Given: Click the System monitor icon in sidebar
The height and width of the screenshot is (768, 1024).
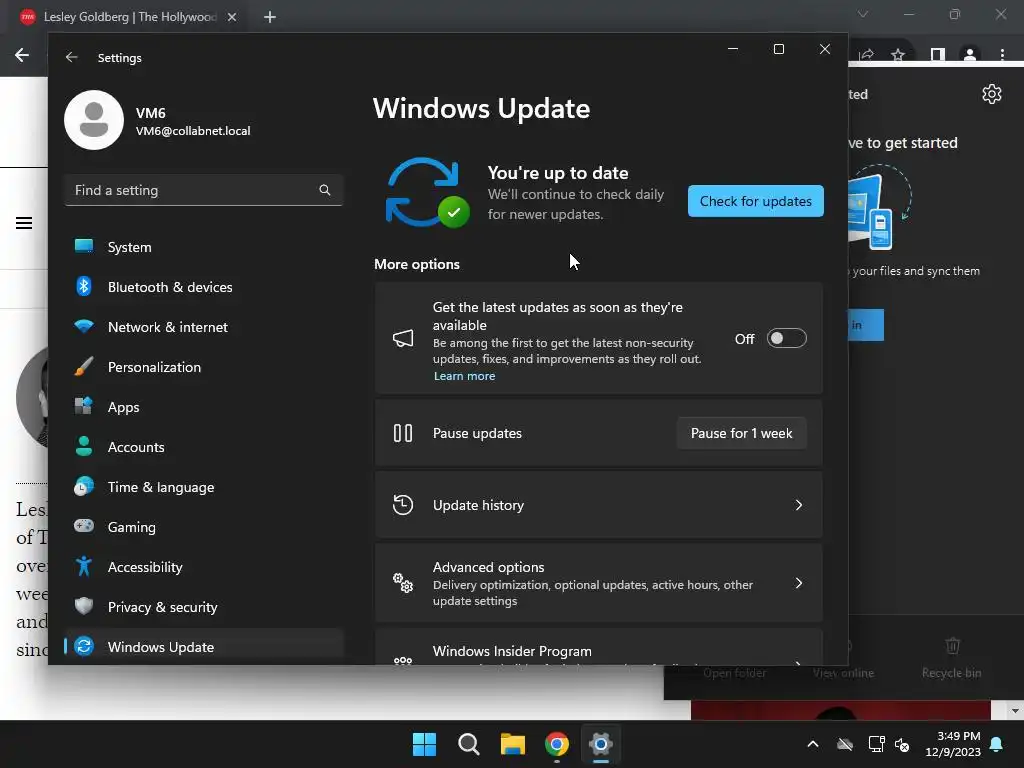Looking at the screenshot, I should [84, 246].
